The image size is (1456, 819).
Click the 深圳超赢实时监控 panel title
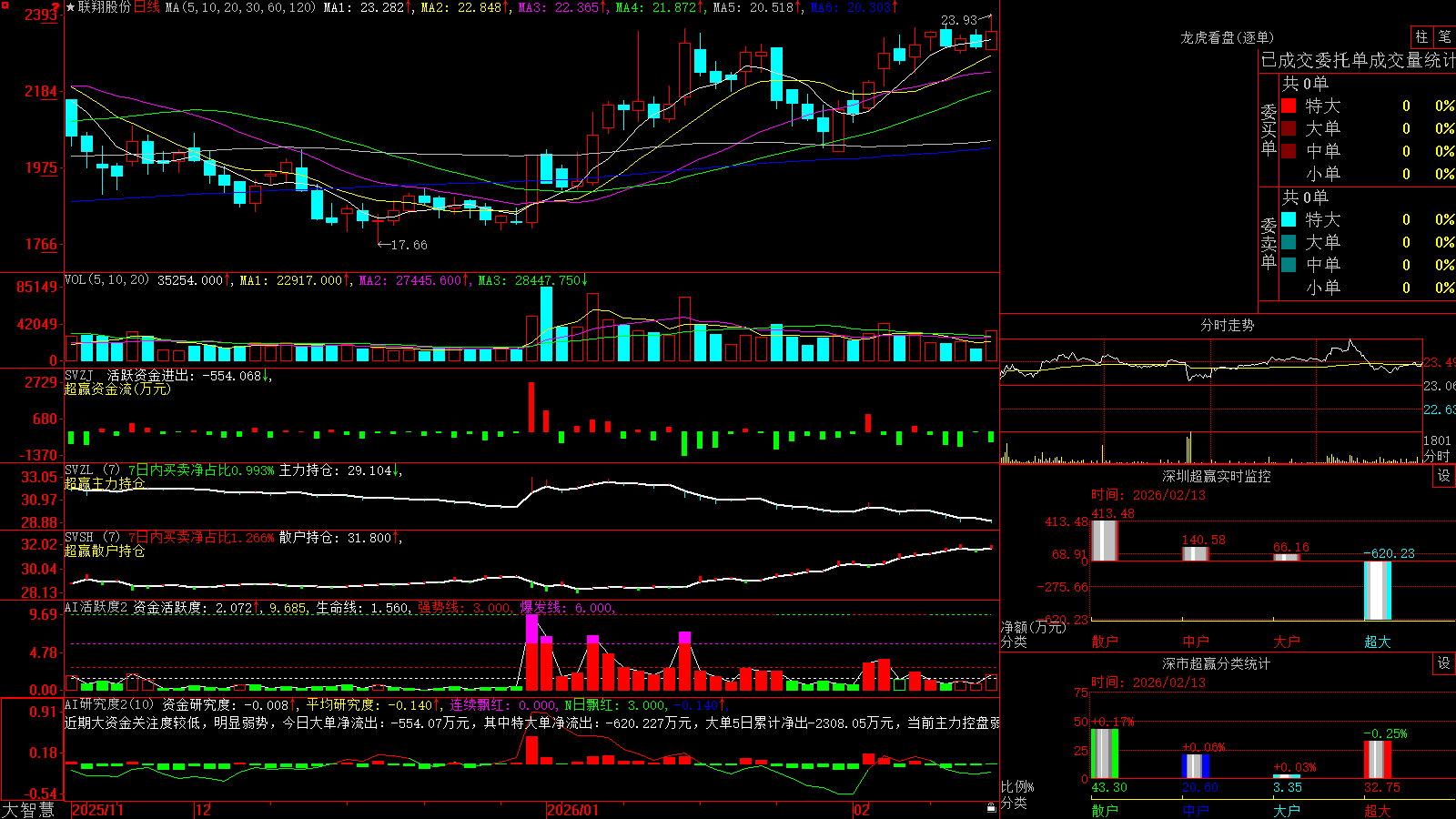tap(1216, 476)
